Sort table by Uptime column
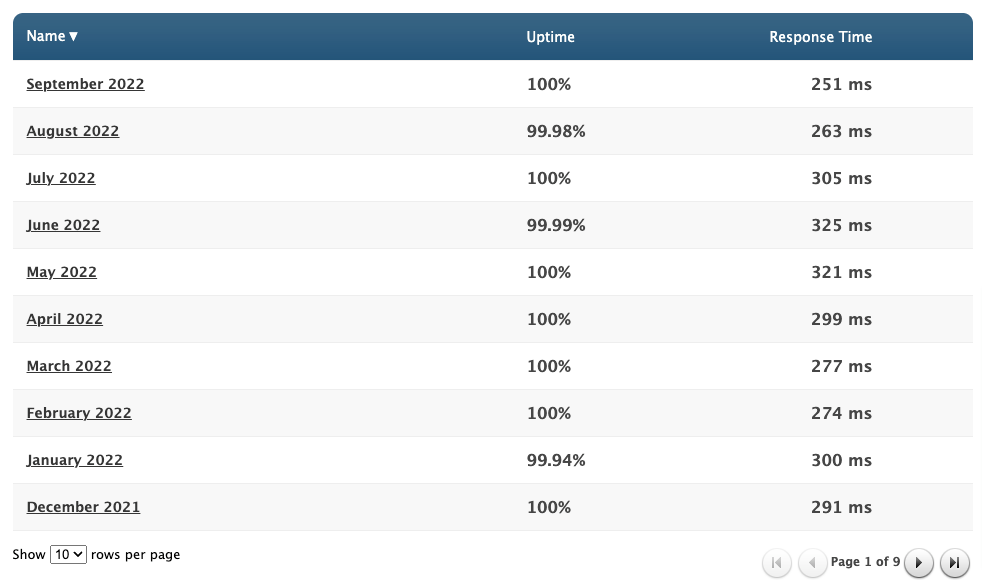The width and height of the screenshot is (982, 587). (550, 37)
